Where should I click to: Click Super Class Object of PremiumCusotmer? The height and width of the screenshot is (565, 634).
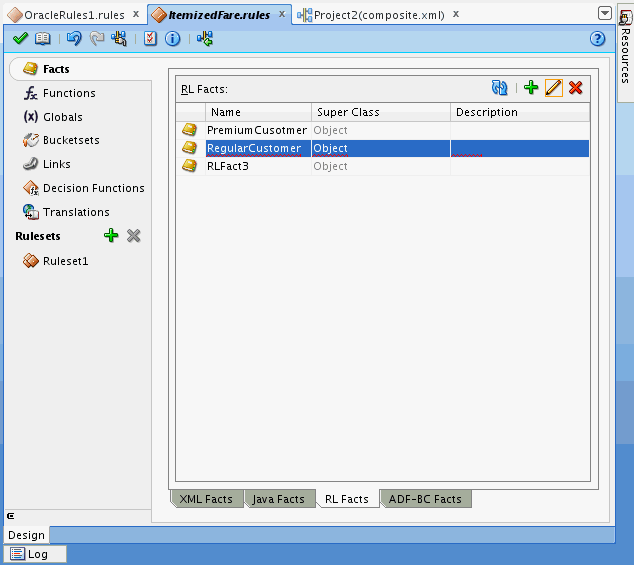click(x=381, y=130)
